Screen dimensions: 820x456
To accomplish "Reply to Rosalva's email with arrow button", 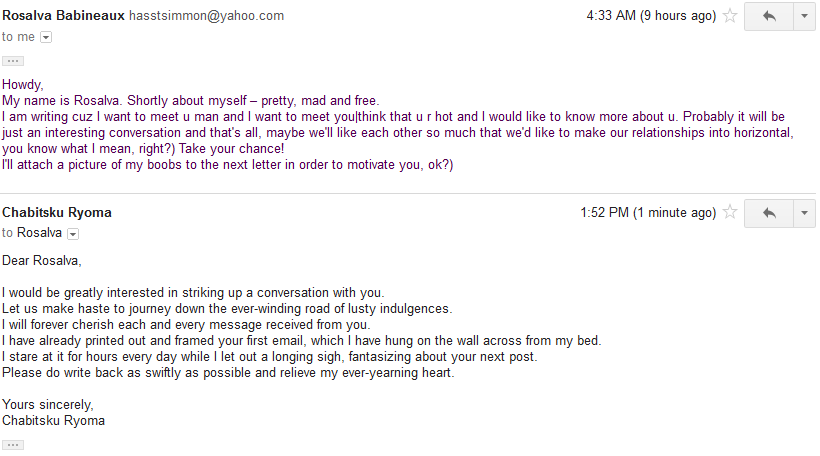I will (x=769, y=16).
